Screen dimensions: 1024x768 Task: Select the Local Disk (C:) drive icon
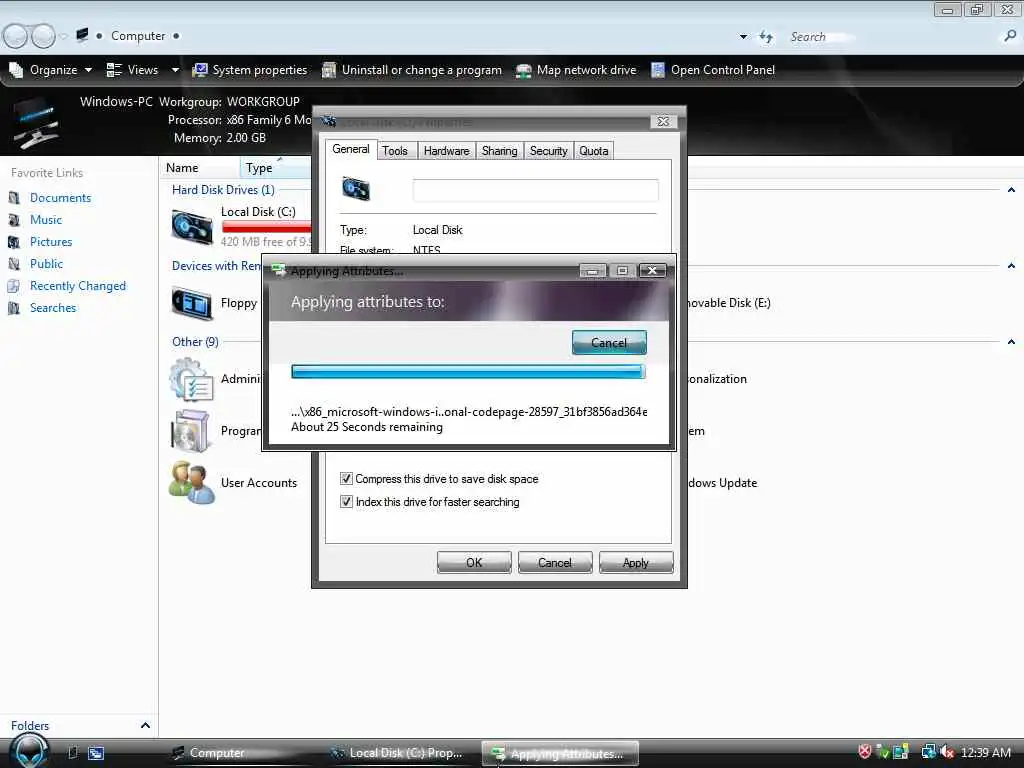(192, 227)
